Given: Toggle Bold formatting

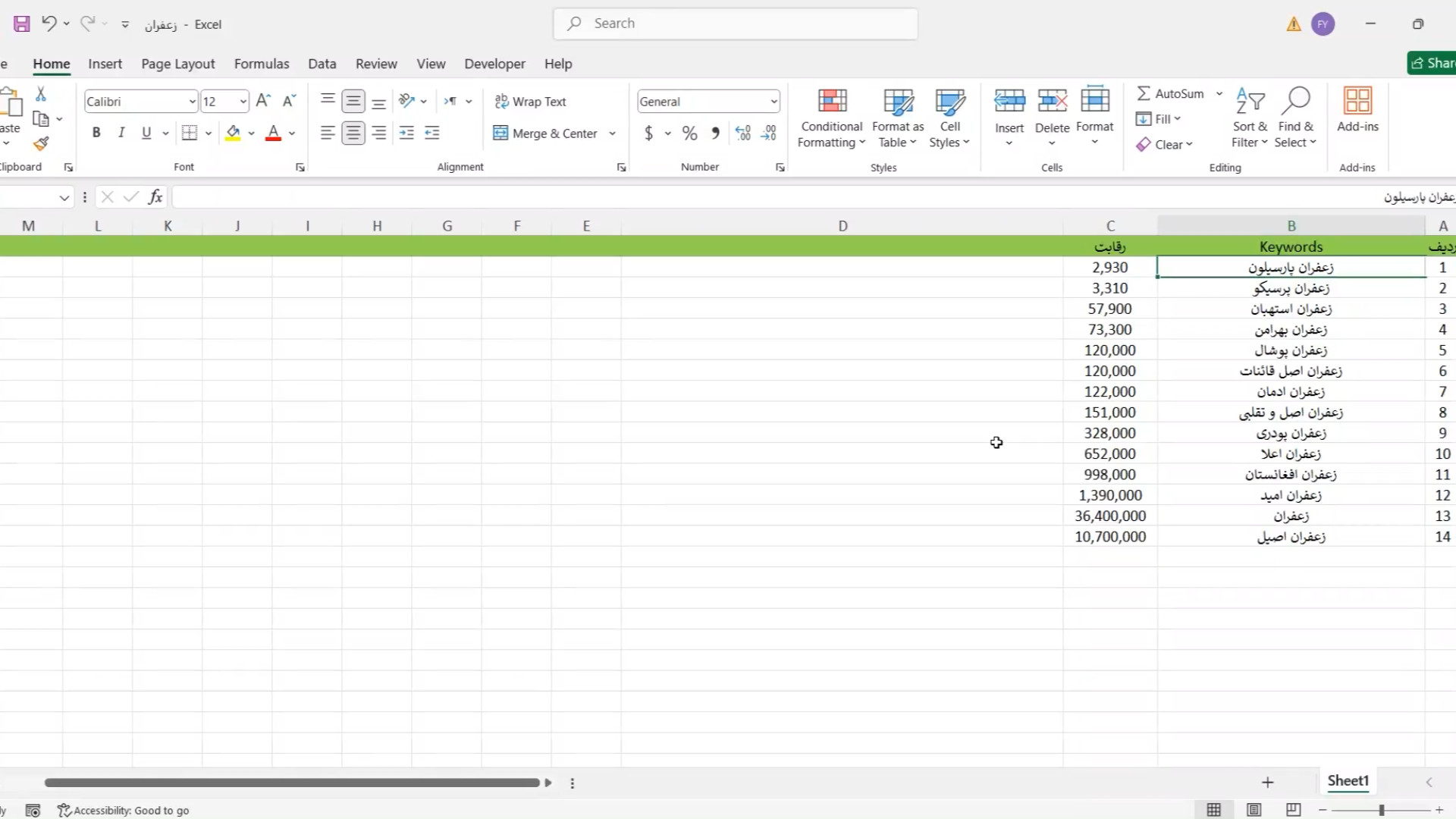Looking at the screenshot, I should 96,133.
